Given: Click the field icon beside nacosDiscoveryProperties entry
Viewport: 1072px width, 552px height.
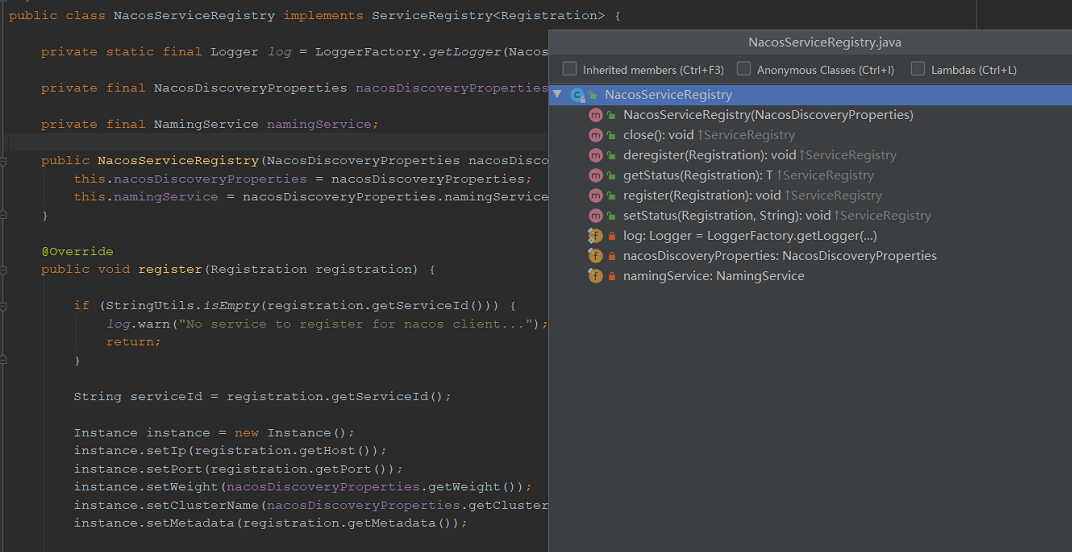Looking at the screenshot, I should 595,256.
